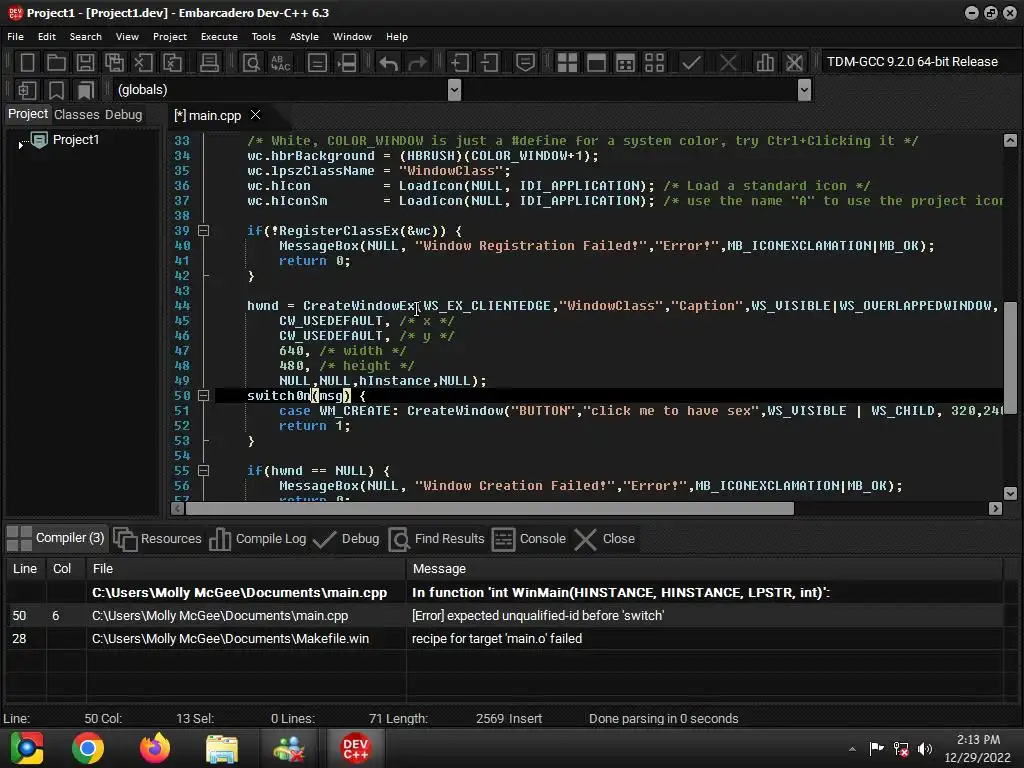The height and width of the screenshot is (768, 1024).
Task: Click the Close All files icon
Action: click(172, 63)
